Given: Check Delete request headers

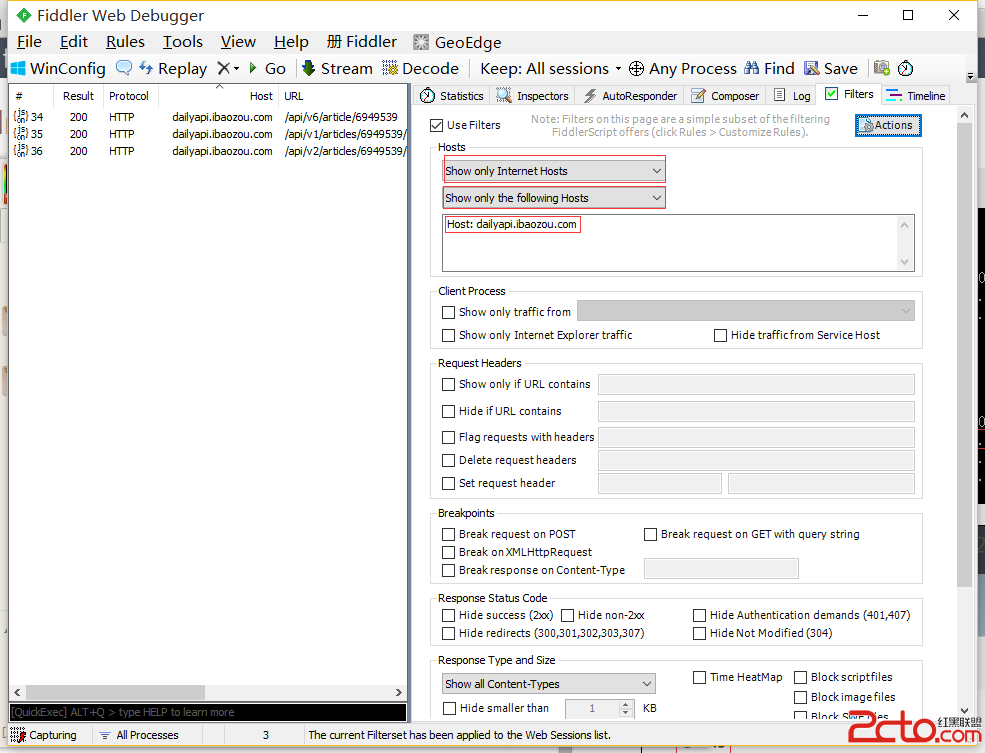Looking at the screenshot, I should coord(449,460).
